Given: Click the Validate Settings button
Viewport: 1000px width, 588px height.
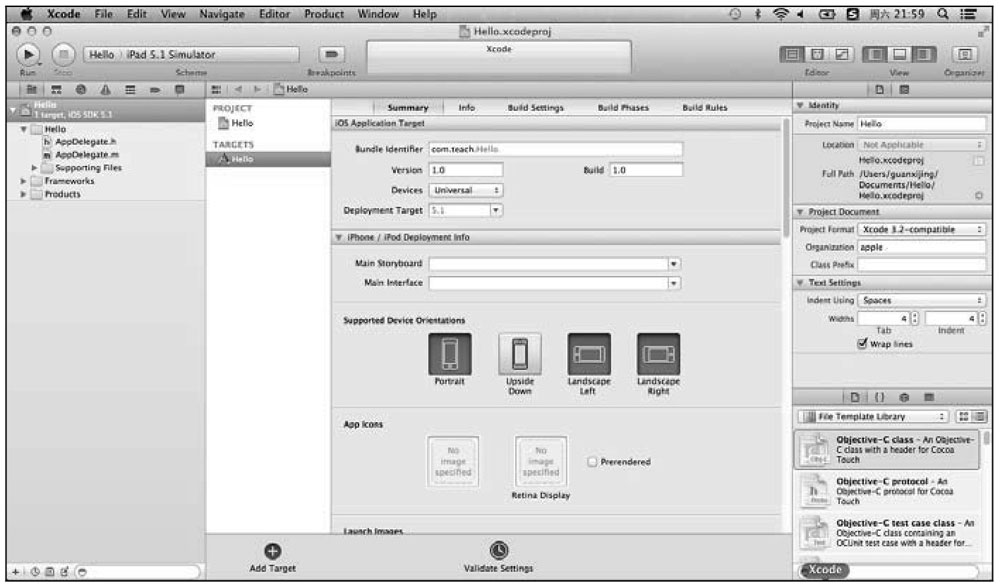Looking at the screenshot, I should (x=498, y=558).
